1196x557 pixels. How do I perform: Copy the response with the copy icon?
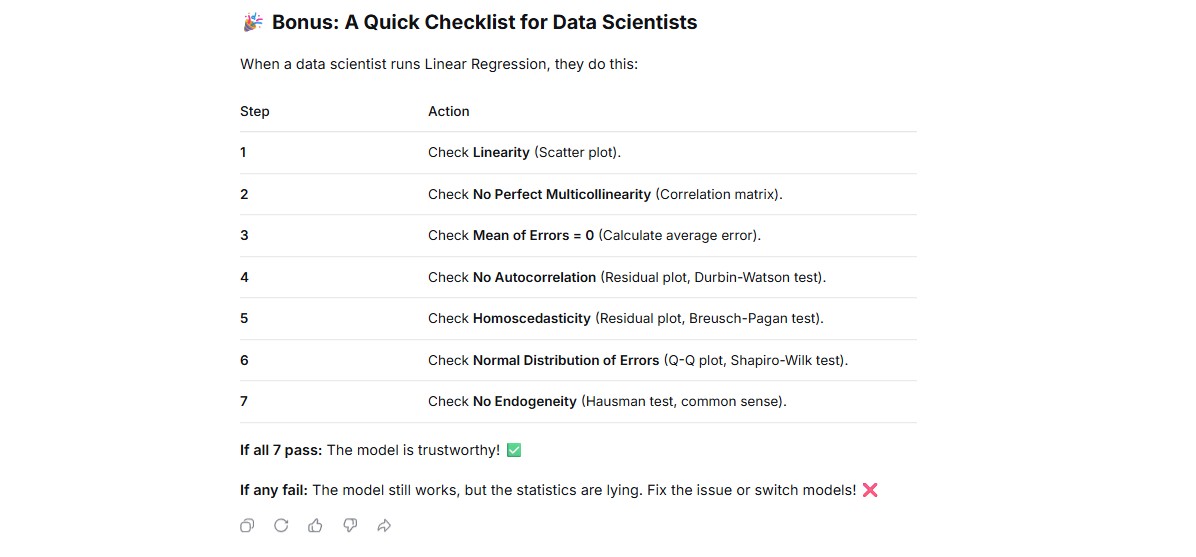(x=246, y=526)
